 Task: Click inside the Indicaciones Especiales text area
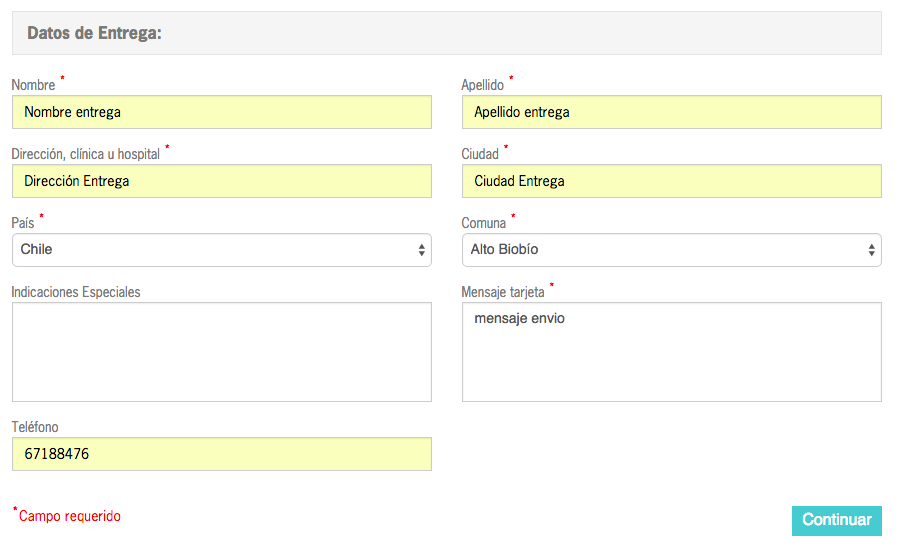pyautogui.click(x=221, y=352)
